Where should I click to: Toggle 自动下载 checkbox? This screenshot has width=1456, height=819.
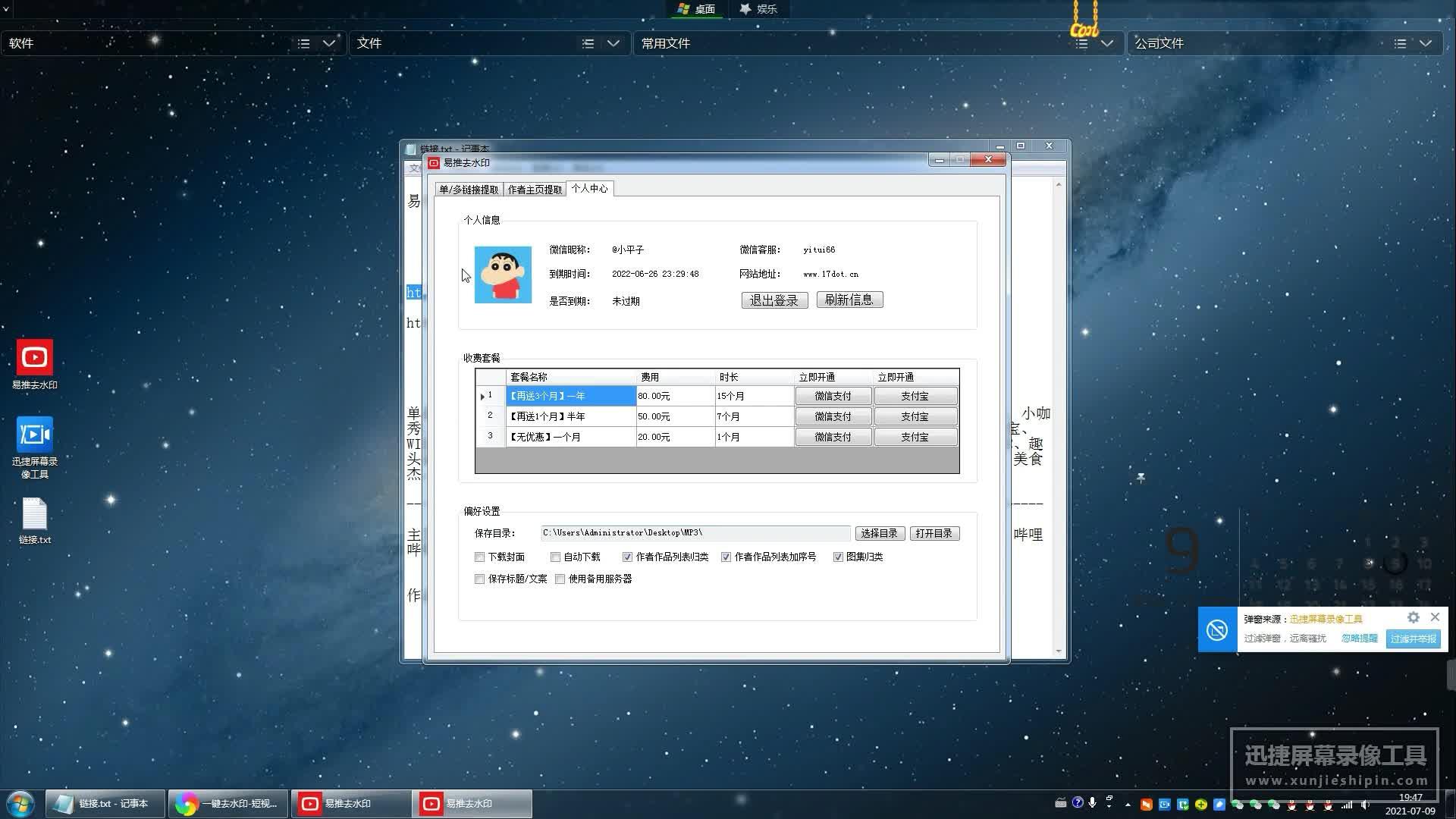[555, 557]
